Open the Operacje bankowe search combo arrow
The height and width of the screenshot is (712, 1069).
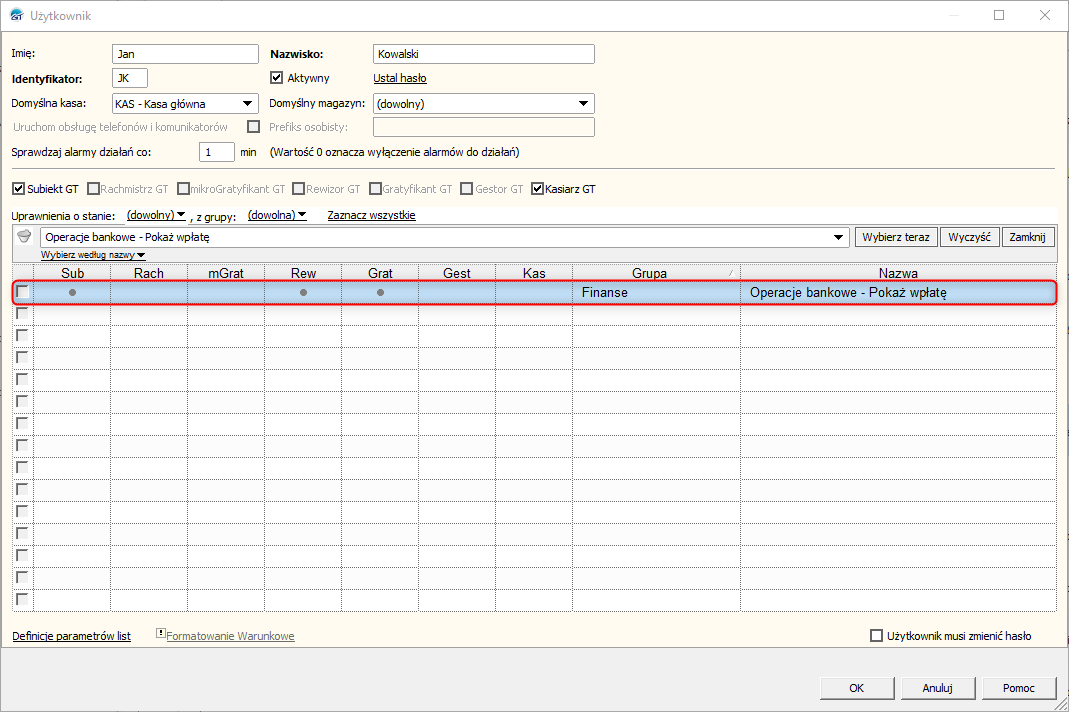coord(839,237)
